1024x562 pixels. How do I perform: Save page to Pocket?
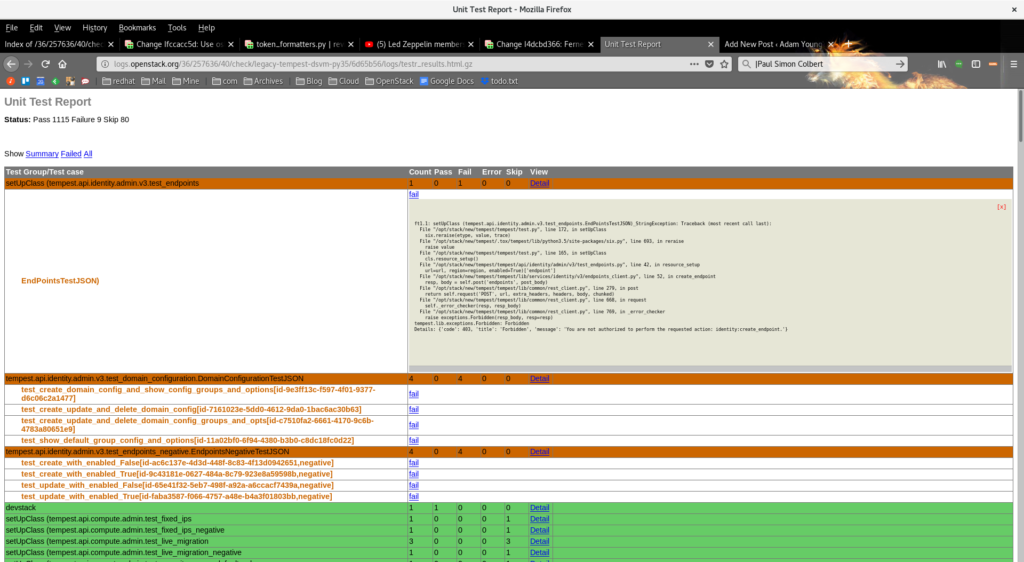pos(709,64)
